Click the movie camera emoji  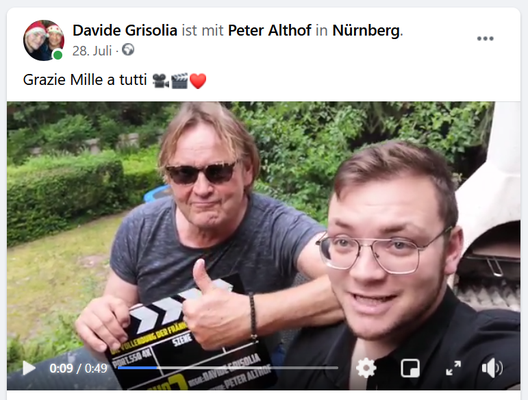[x=161, y=81]
